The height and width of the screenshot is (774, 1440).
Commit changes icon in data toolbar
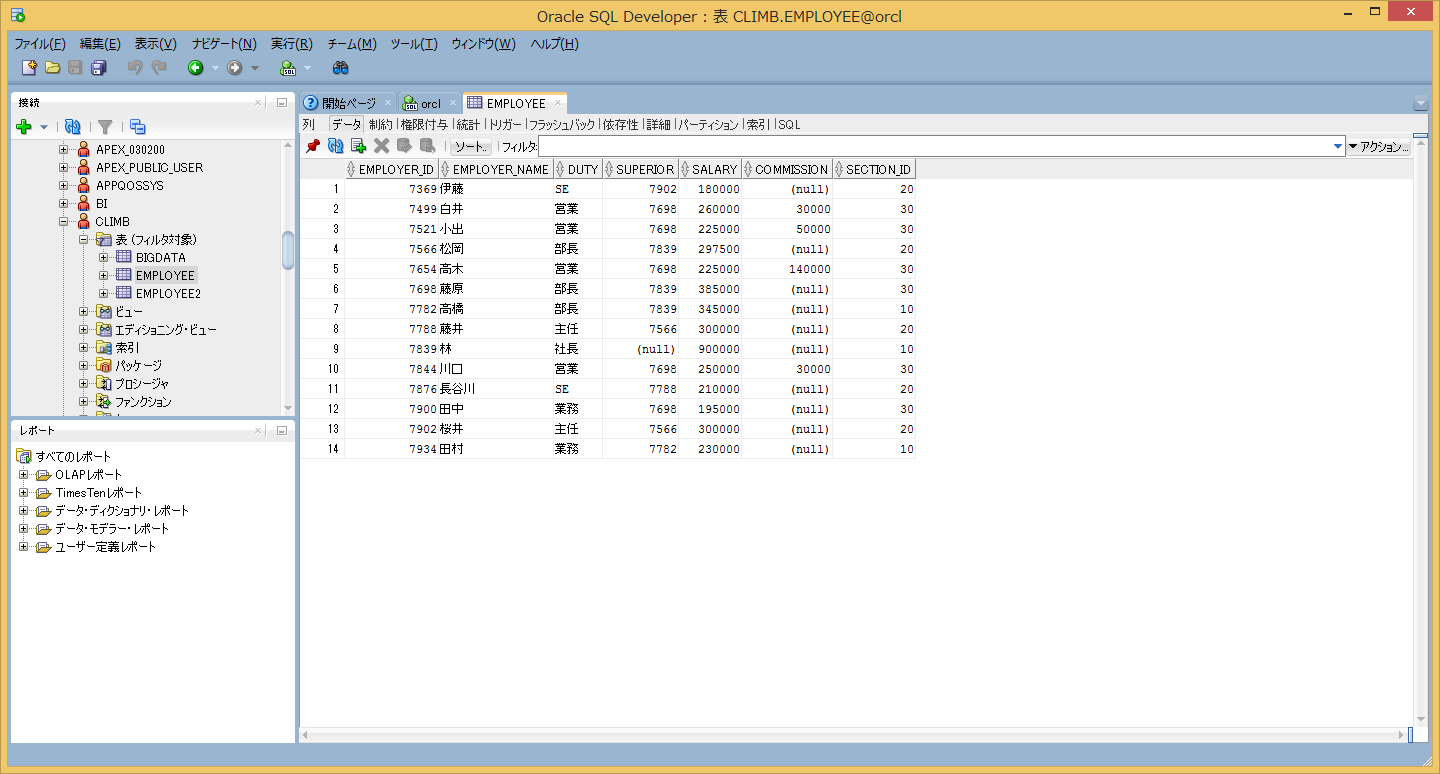tap(405, 146)
